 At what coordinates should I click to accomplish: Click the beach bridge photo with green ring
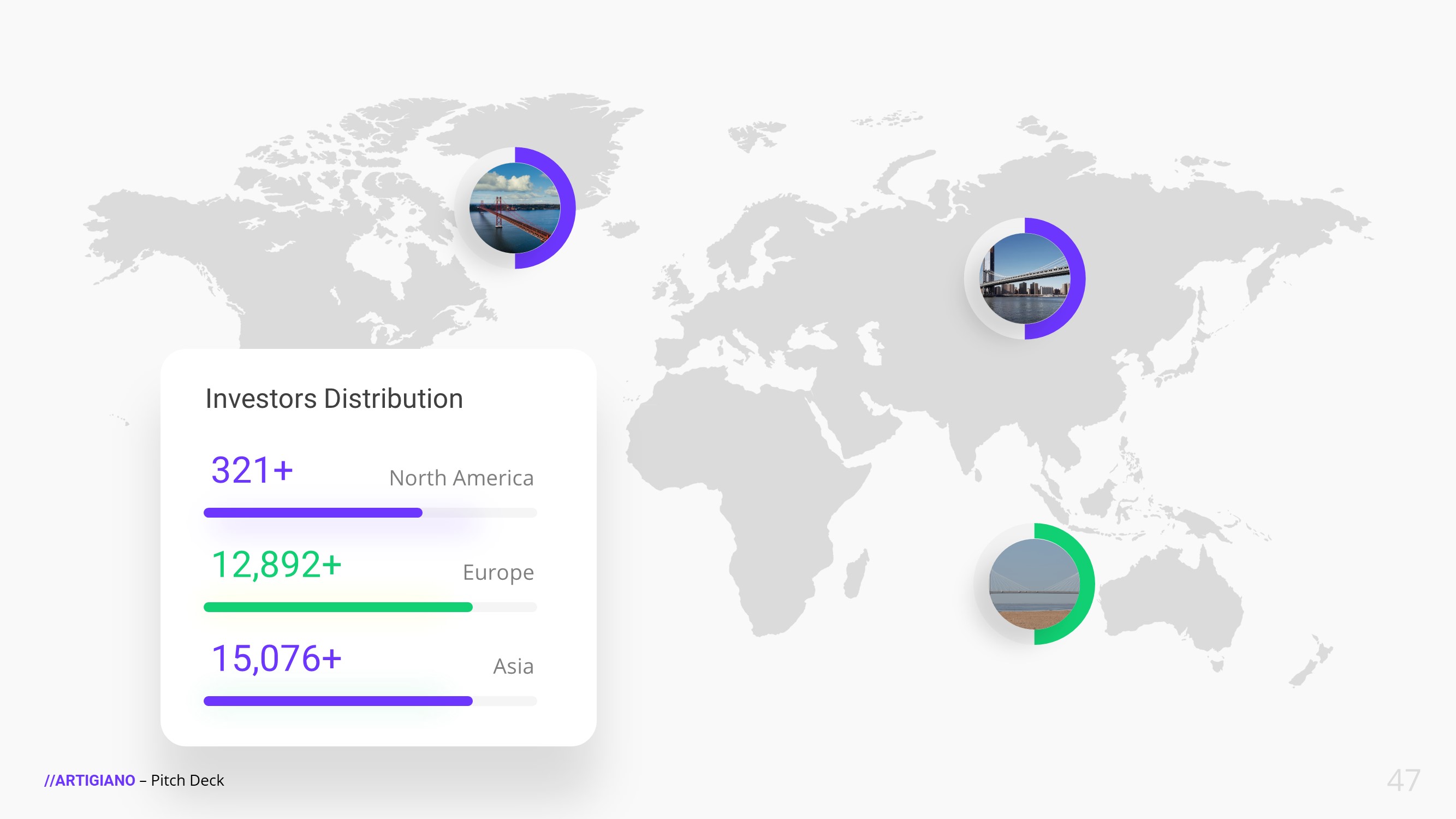1034,584
